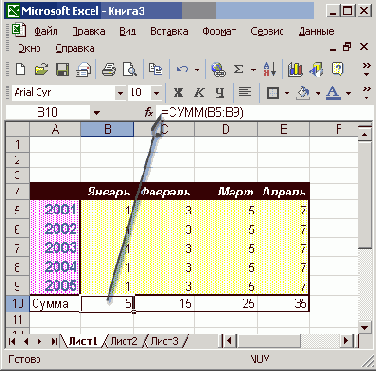
Task: Switch to the Лист2 sheet tab
Action: point(124,341)
